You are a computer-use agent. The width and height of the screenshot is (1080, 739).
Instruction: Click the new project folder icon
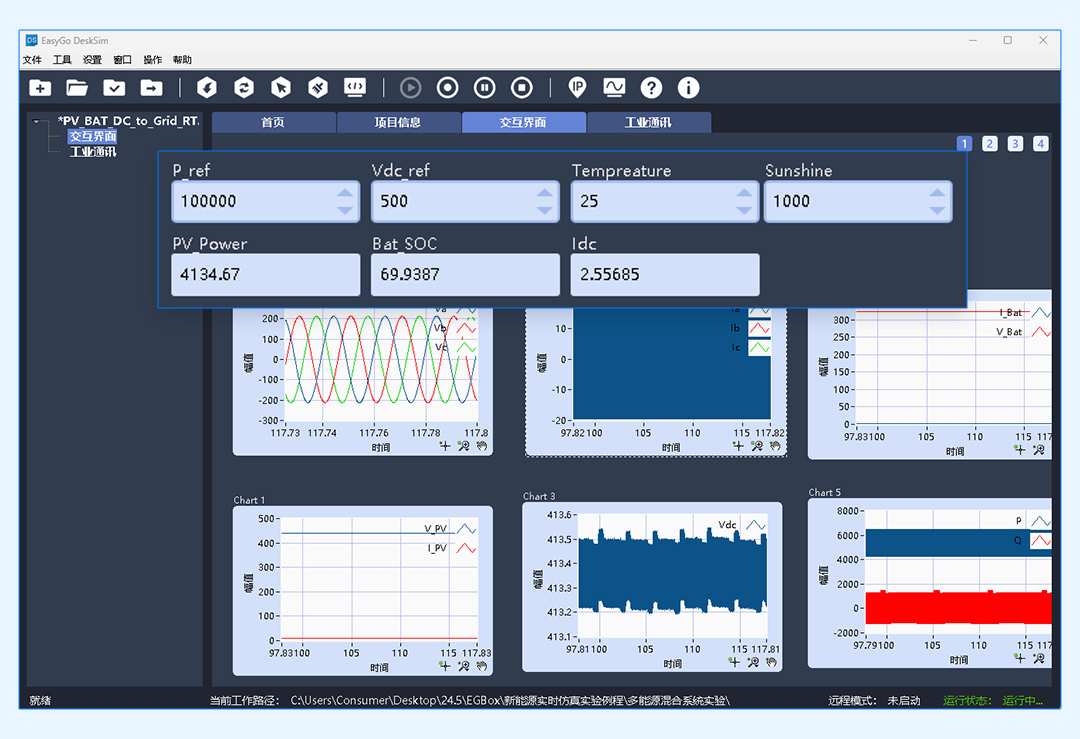point(40,88)
